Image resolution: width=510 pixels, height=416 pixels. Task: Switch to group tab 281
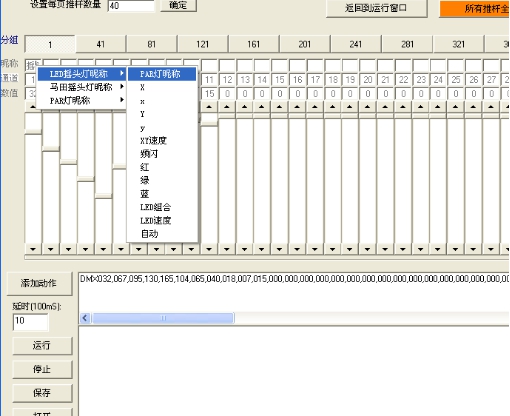pyautogui.click(x=407, y=44)
